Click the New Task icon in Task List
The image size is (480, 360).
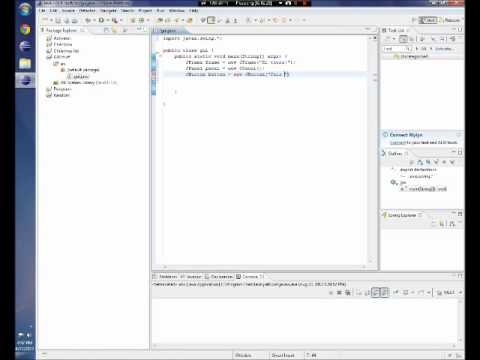click(x=387, y=39)
